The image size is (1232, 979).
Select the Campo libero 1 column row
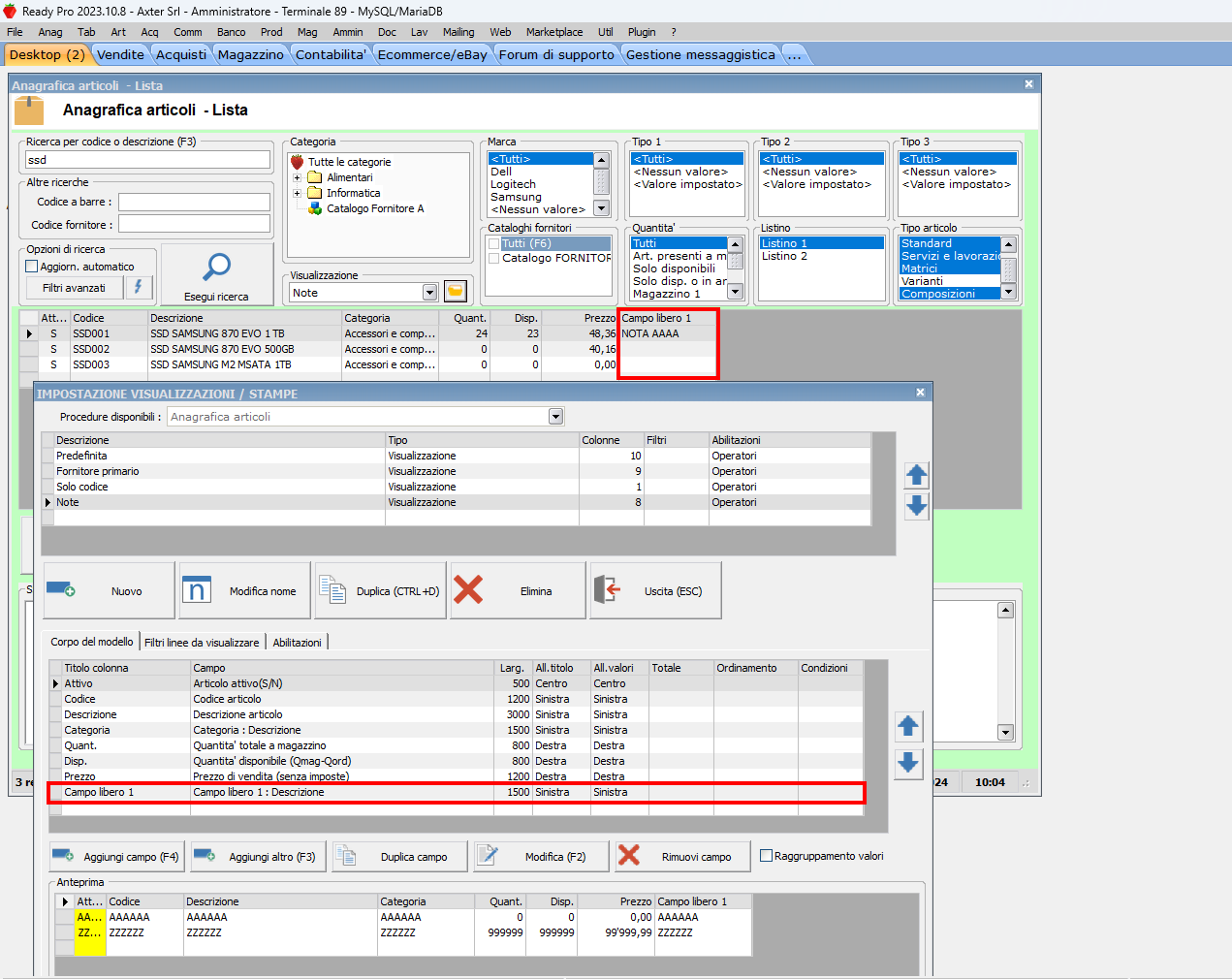(456, 792)
